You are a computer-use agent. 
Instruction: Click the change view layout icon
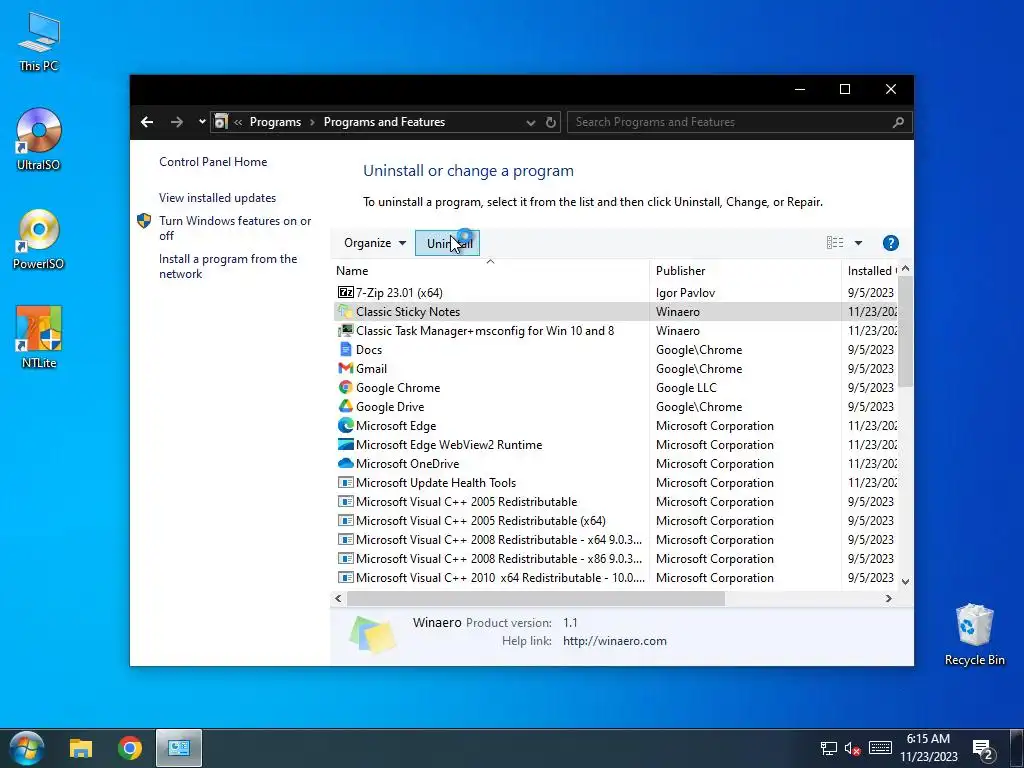835,243
